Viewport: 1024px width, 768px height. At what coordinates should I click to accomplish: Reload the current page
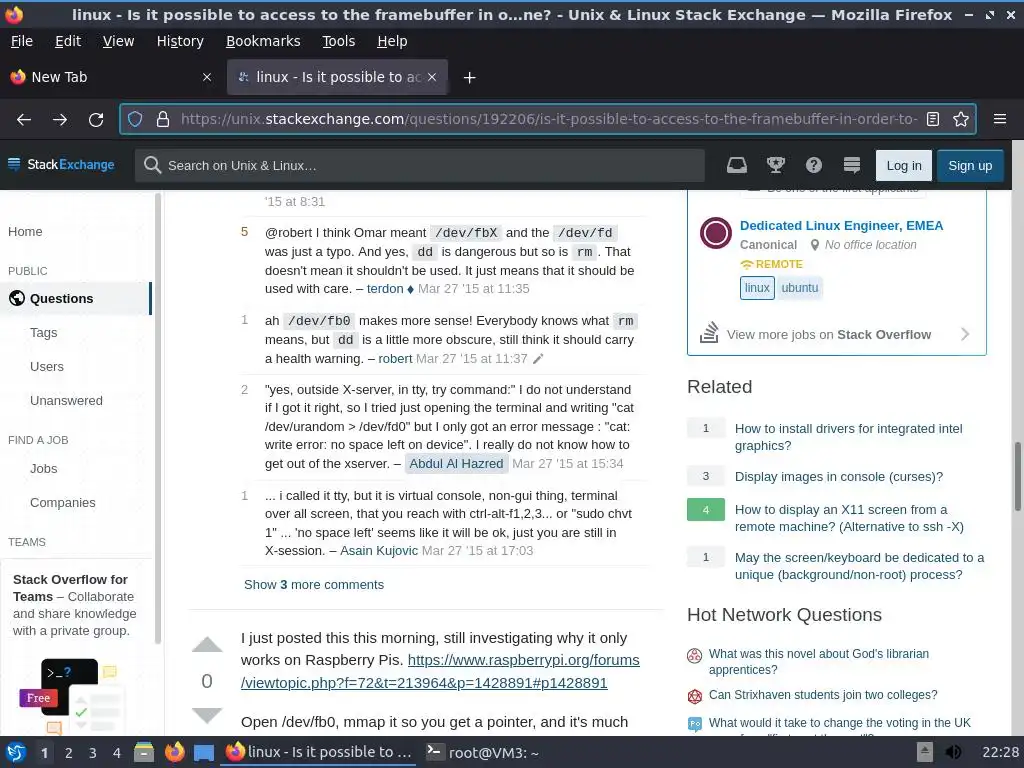(96, 120)
